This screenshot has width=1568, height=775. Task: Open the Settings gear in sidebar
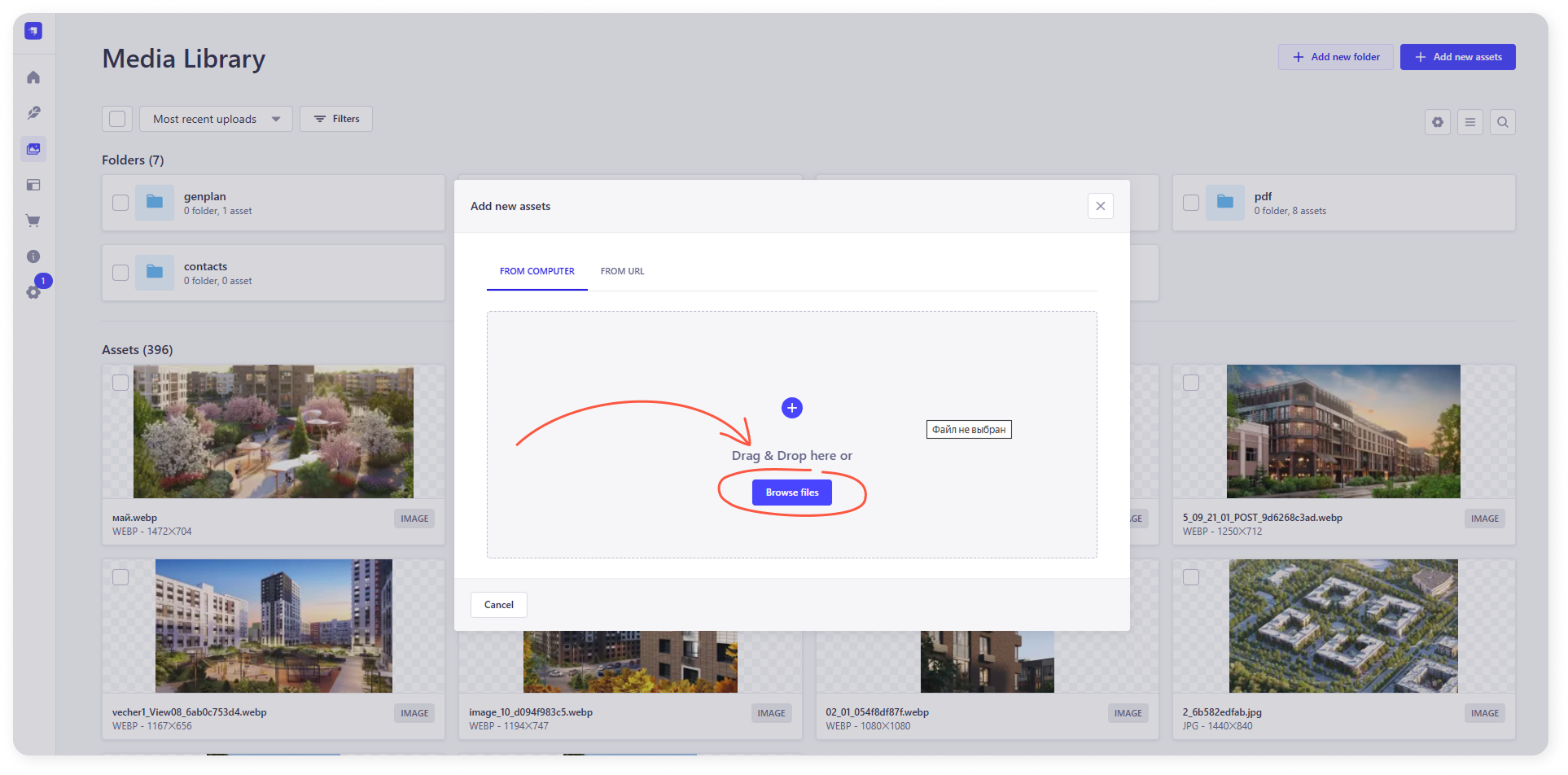[33, 292]
